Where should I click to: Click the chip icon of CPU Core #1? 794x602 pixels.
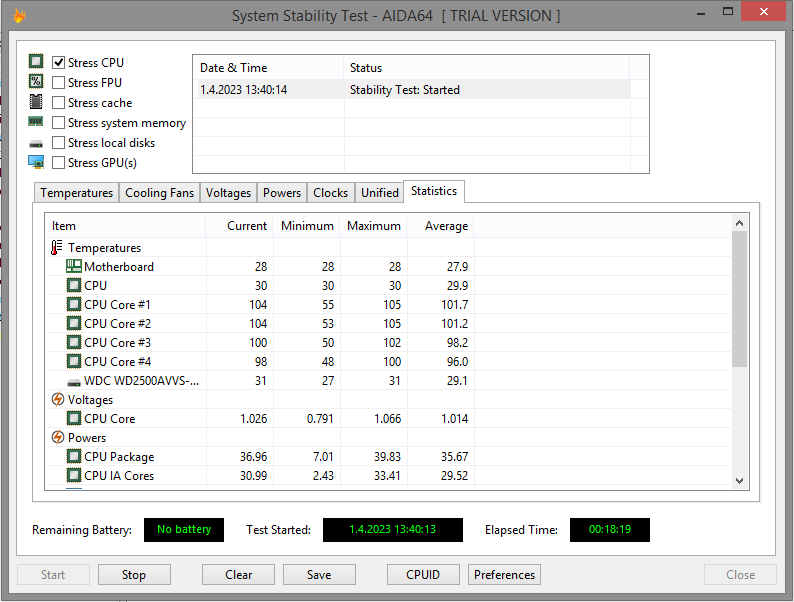click(x=74, y=304)
